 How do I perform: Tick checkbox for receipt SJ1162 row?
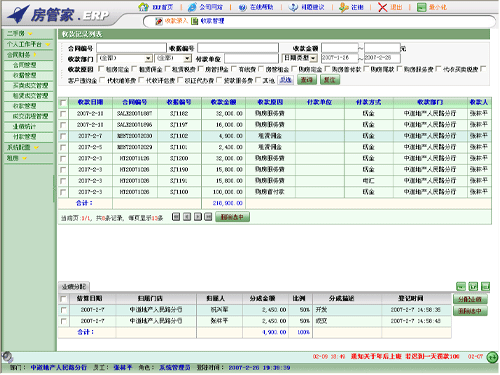pos(63,114)
